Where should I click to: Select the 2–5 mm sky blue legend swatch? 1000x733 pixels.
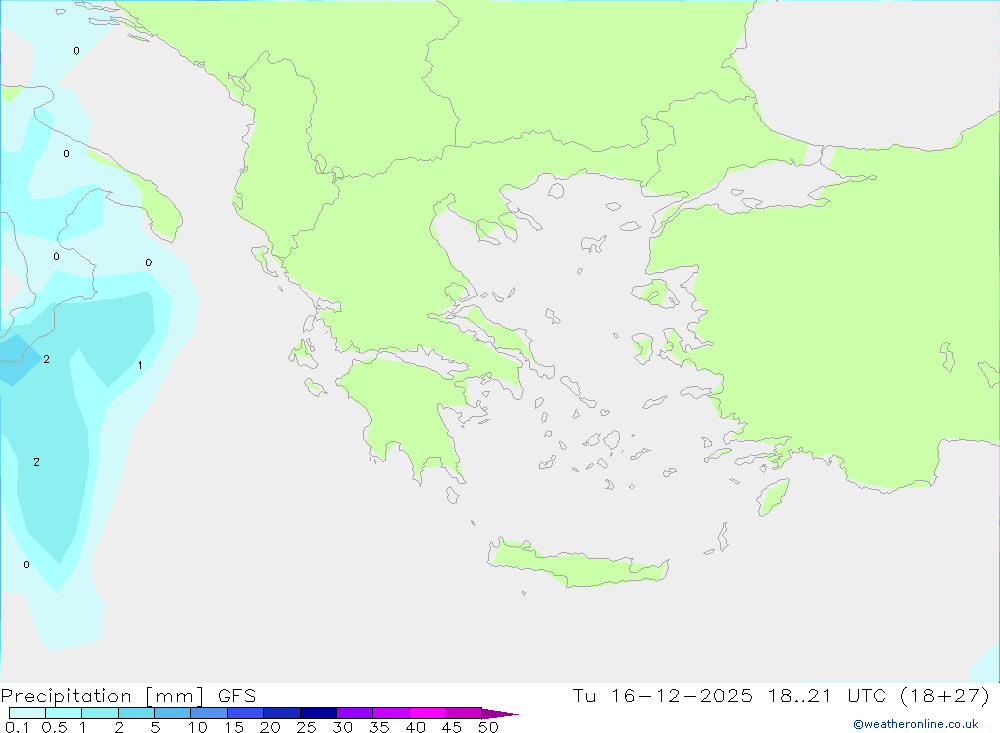[x=136, y=713]
